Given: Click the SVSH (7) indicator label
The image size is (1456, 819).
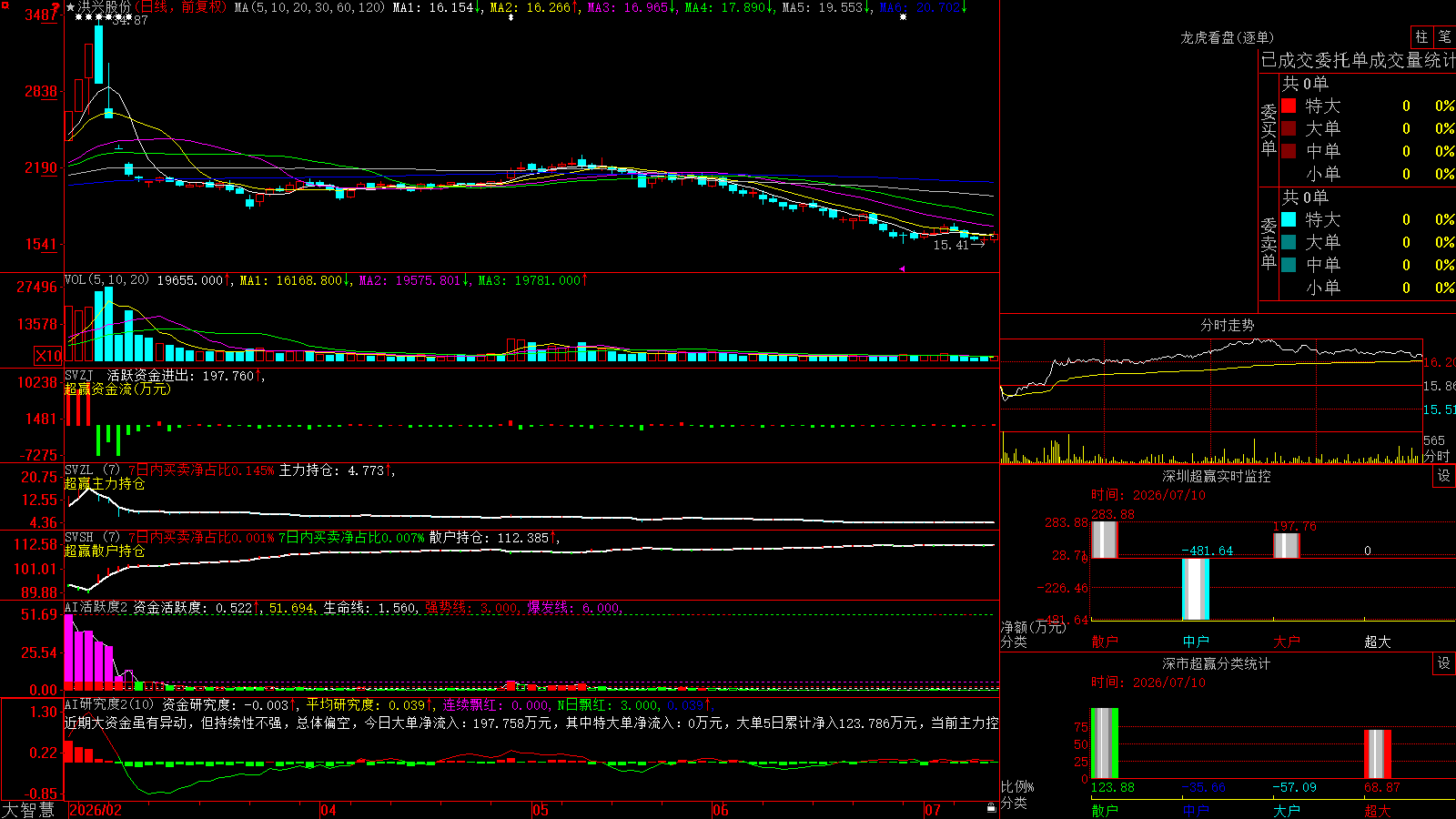Looking at the screenshot, I should pos(92,537).
